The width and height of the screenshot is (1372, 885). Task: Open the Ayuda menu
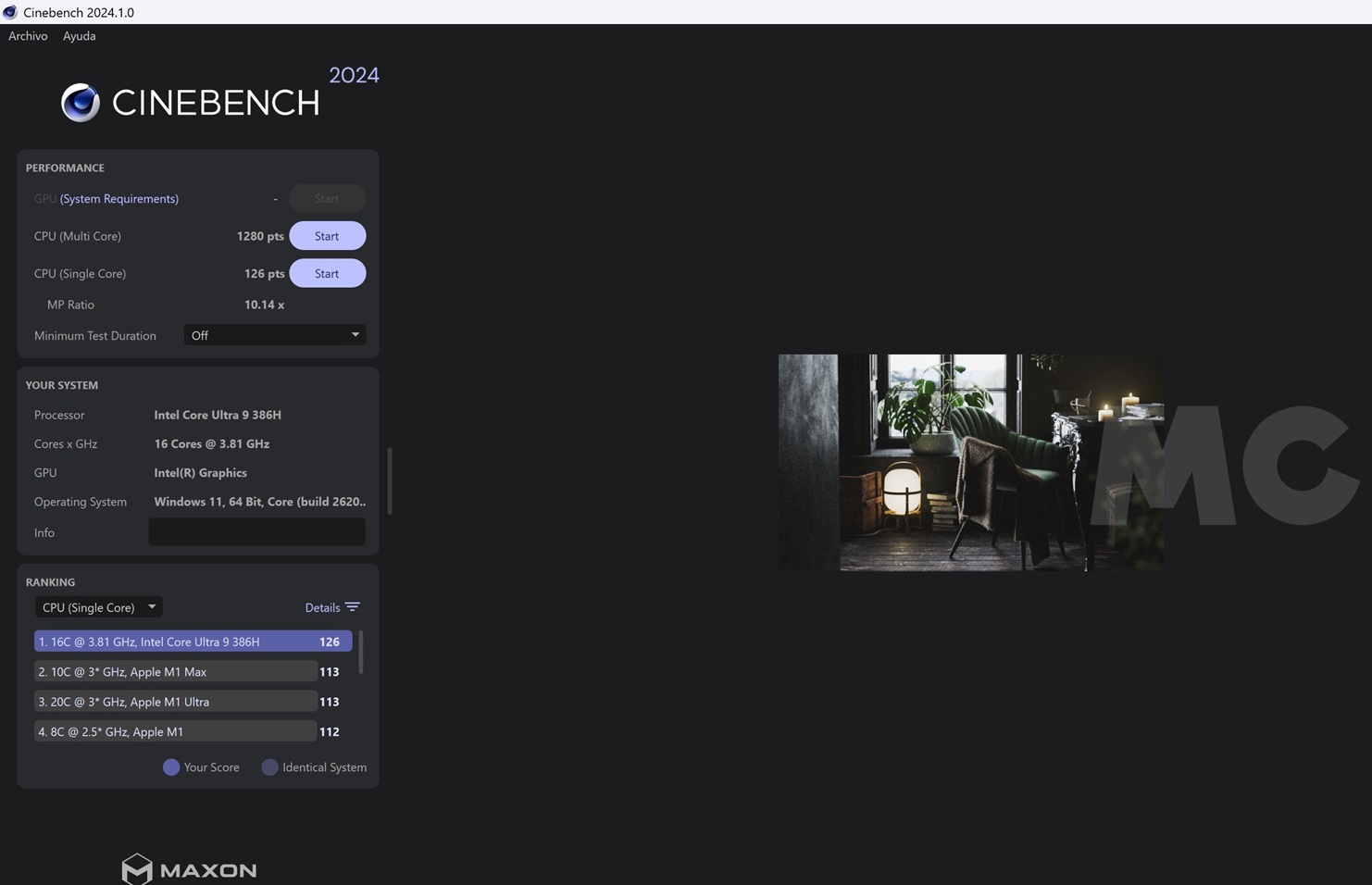point(79,36)
